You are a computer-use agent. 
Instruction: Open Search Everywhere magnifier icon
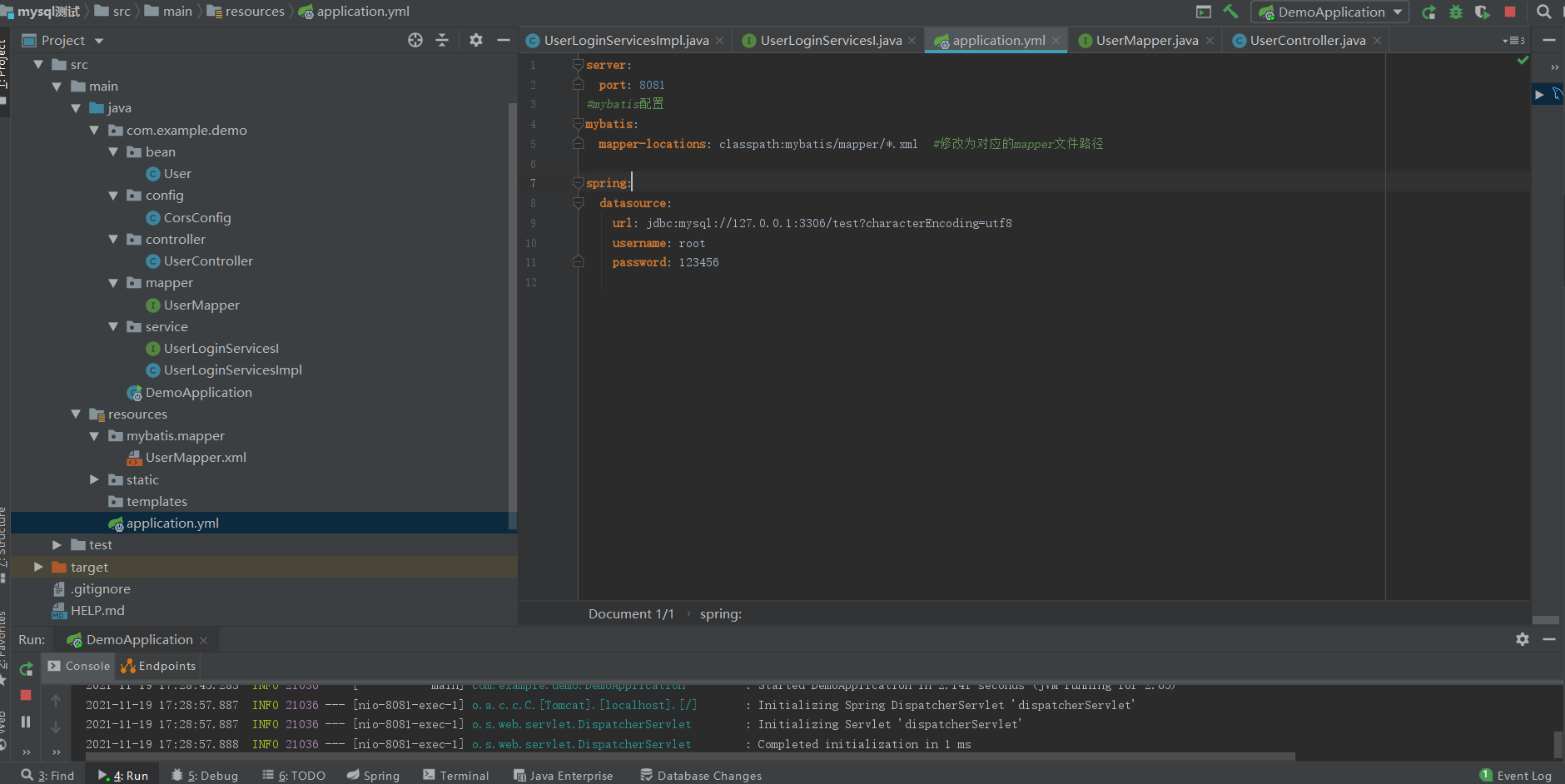[1544, 12]
